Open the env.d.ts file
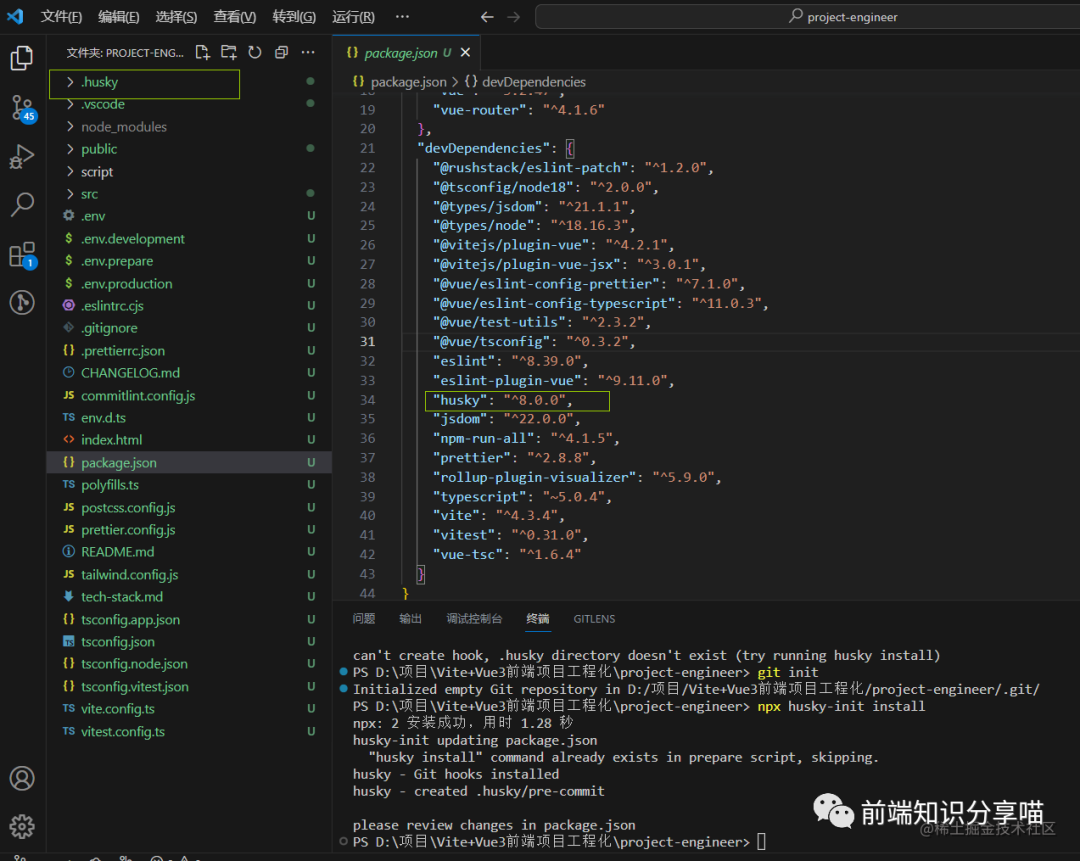 click(x=189, y=417)
